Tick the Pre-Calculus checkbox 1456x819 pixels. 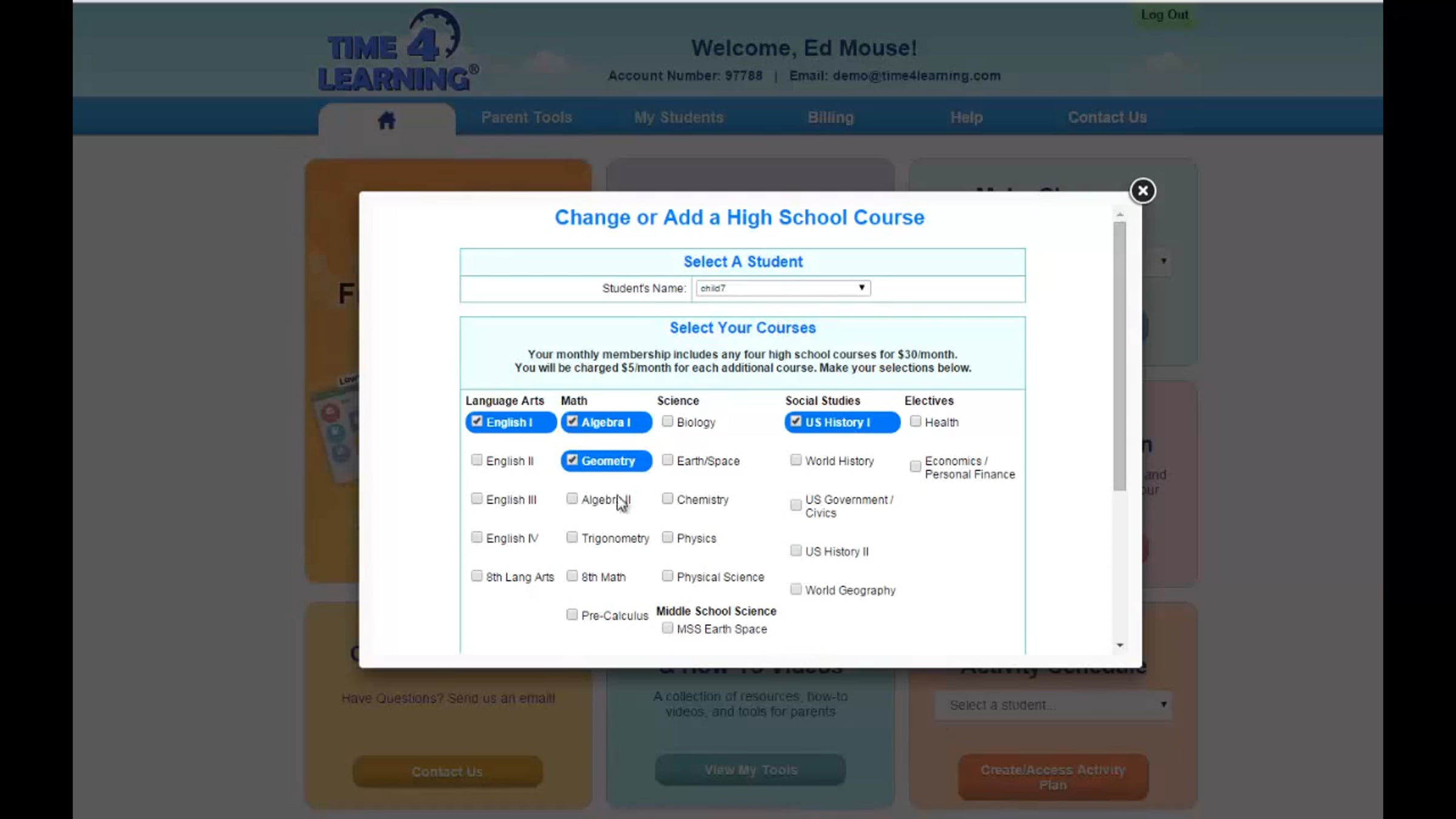[572, 615]
